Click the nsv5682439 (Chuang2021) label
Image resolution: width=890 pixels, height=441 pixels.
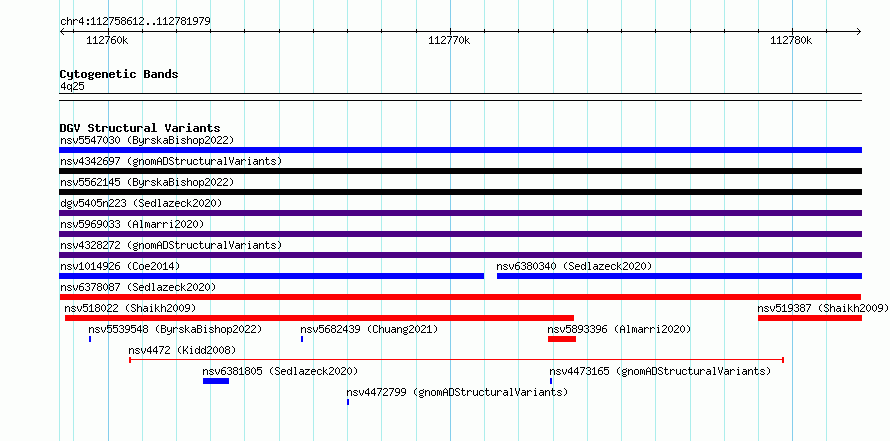point(369,329)
